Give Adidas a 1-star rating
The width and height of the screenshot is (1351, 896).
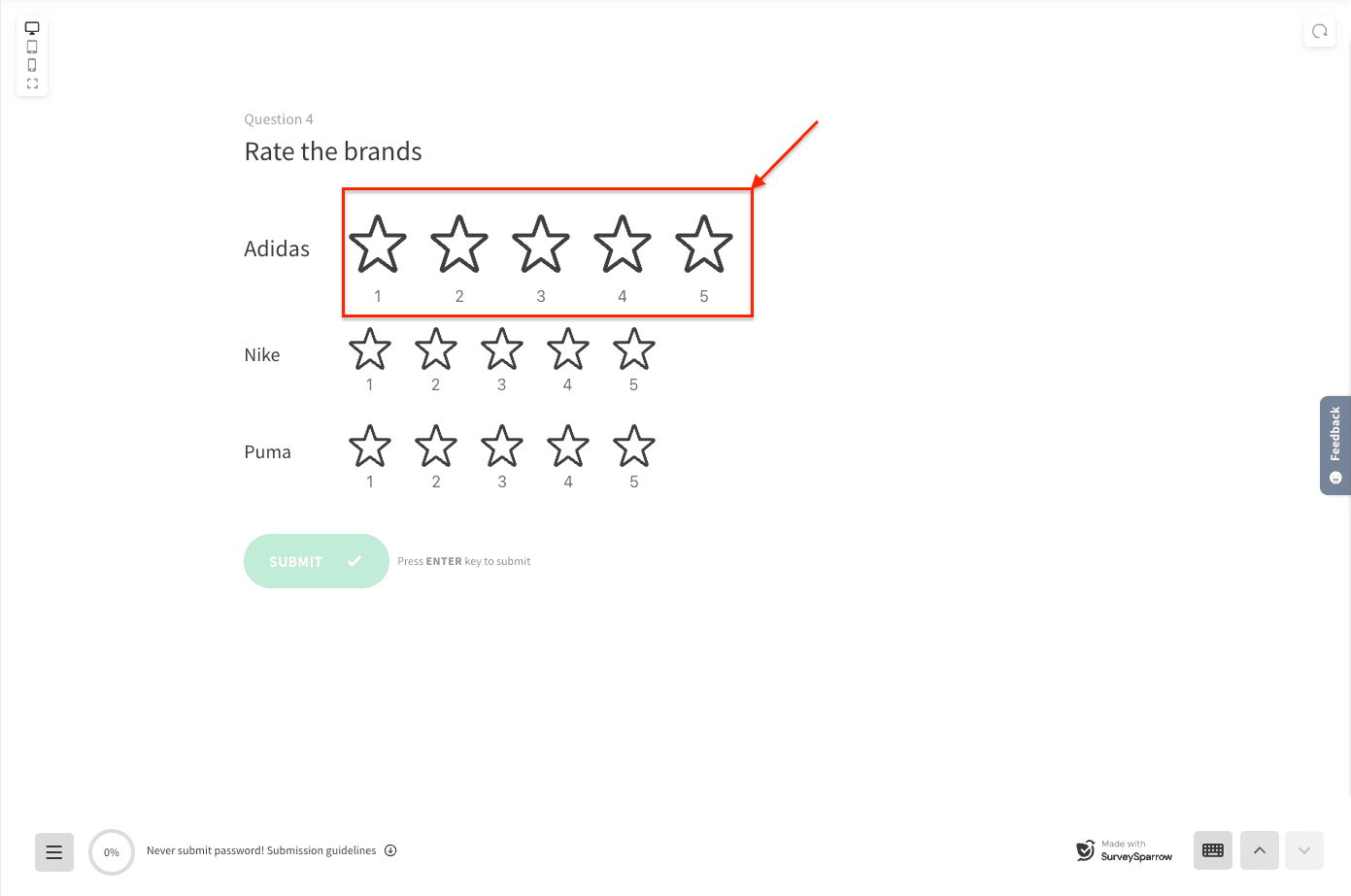(x=378, y=245)
